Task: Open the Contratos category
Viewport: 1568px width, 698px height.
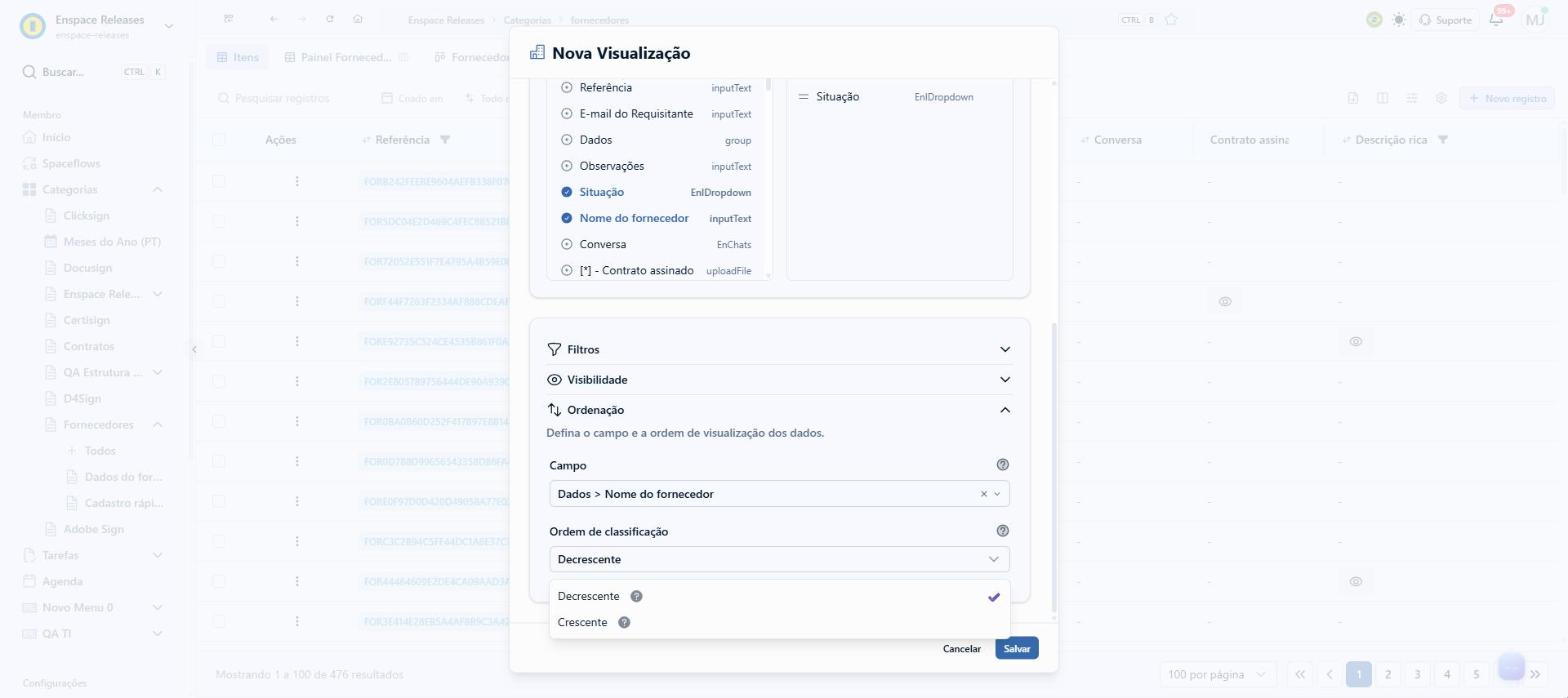Action: point(88,346)
